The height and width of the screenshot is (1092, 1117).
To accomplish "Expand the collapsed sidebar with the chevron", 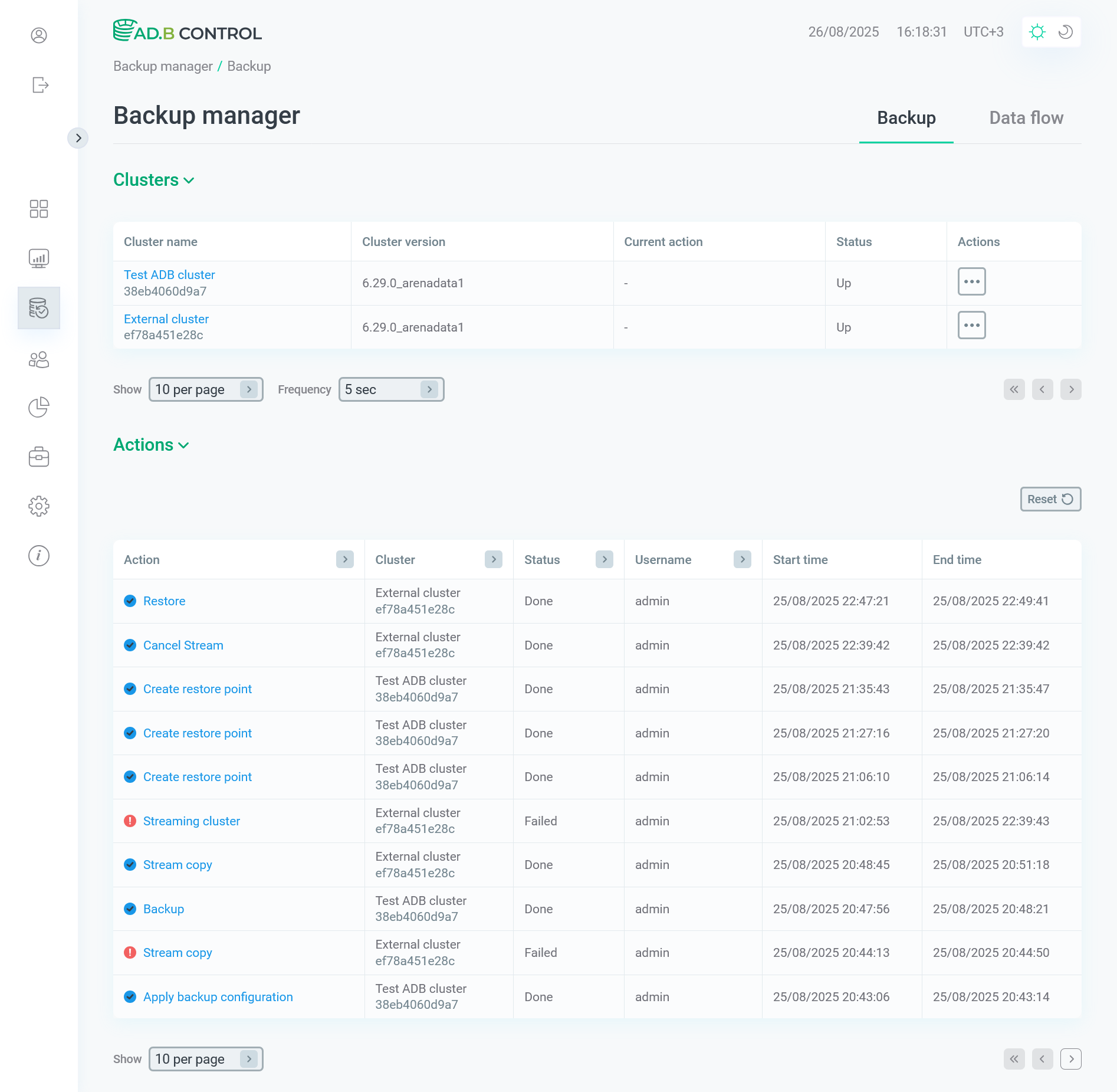I will click(x=78, y=137).
